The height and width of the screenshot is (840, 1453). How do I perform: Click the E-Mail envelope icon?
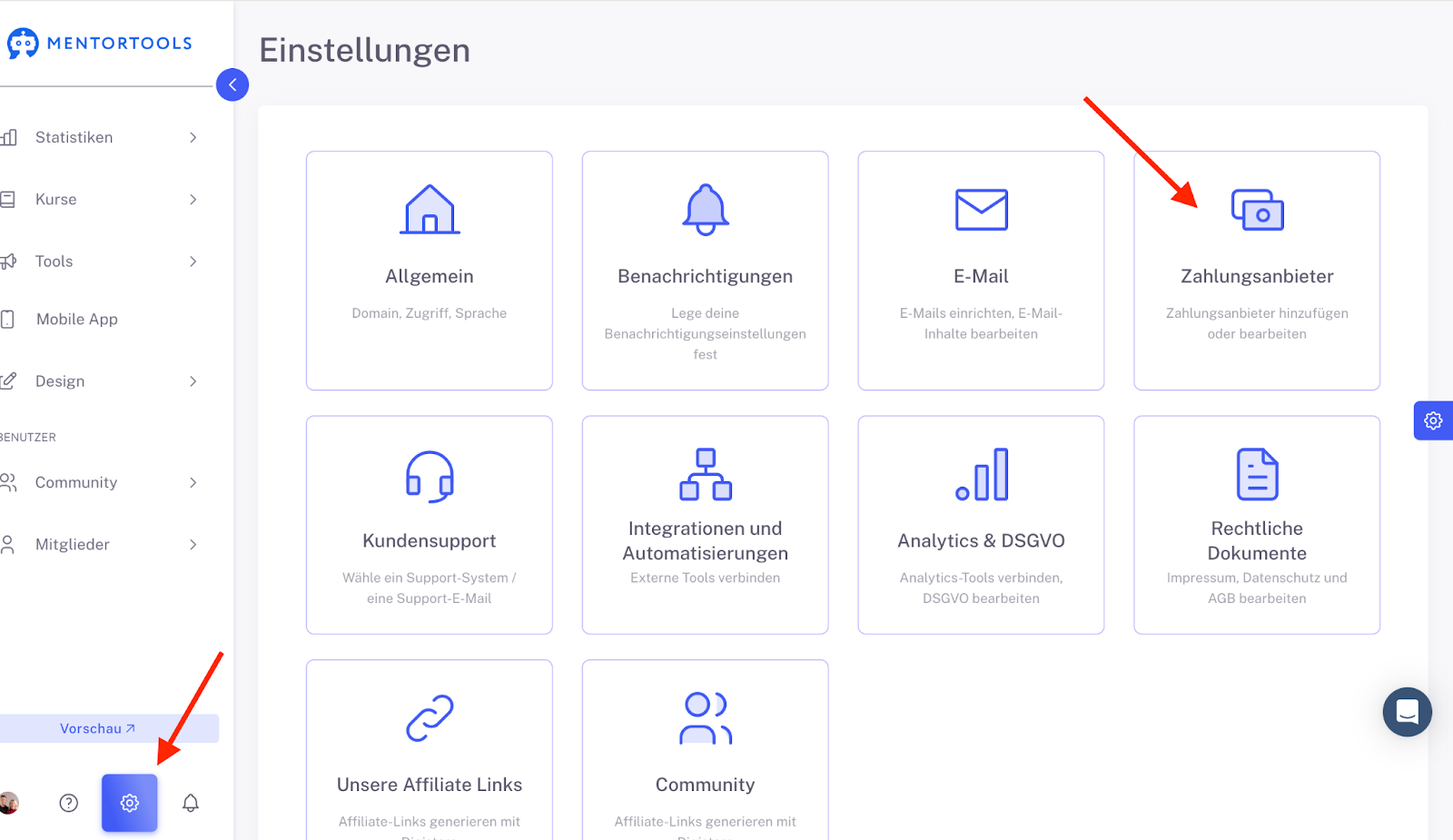981,210
